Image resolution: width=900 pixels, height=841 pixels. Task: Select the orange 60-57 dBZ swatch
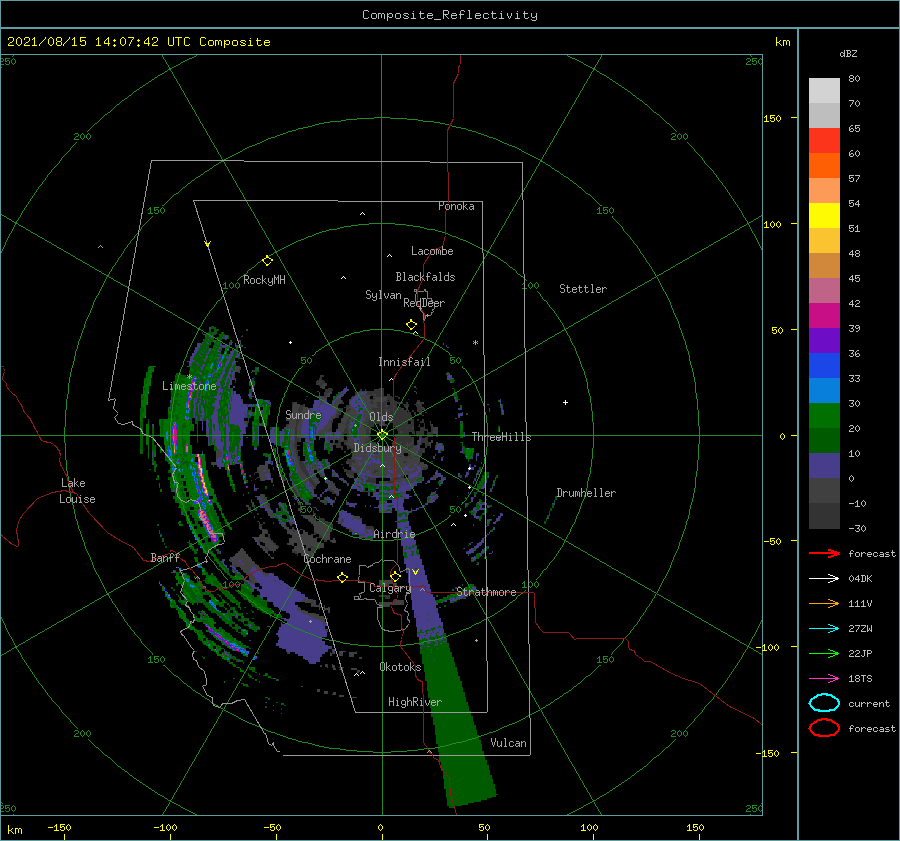(x=824, y=165)
